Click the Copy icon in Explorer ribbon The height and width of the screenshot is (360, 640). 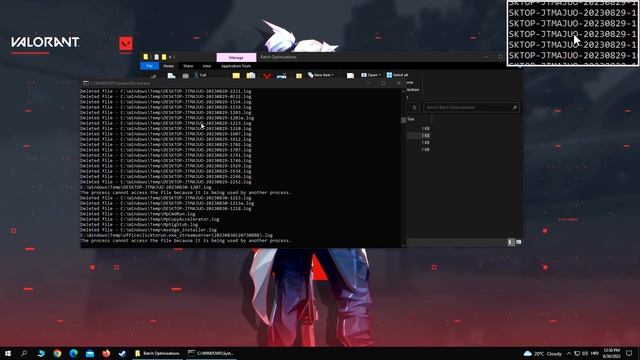pos(171,76)
